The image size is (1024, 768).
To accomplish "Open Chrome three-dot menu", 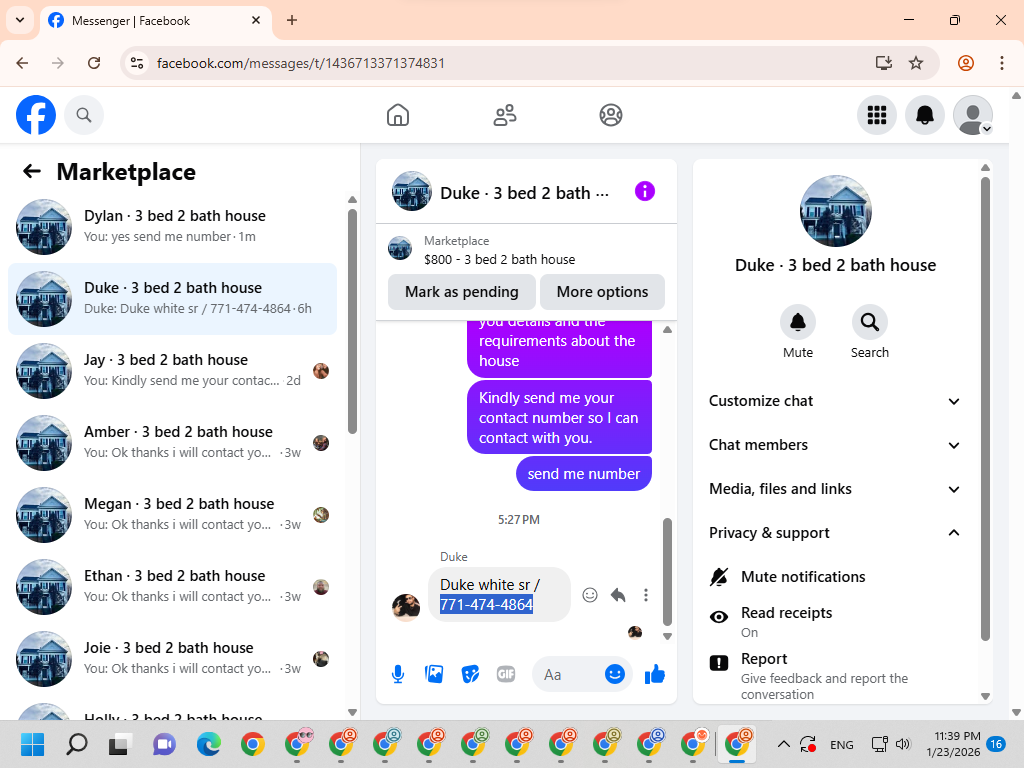I will coord(1002,63).
